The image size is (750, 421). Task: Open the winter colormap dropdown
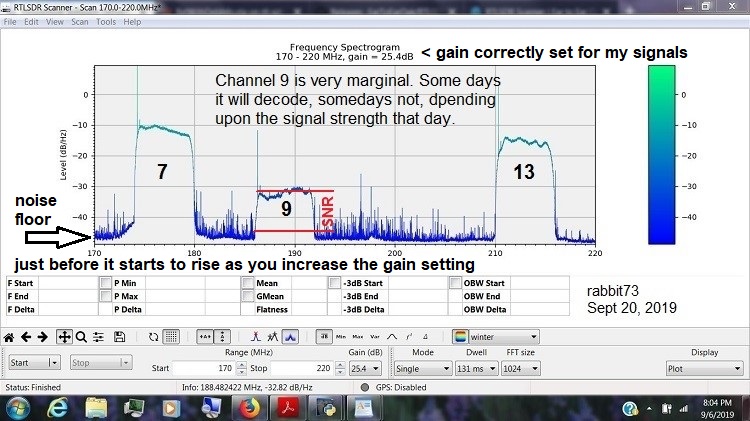[x=496, y=337]
